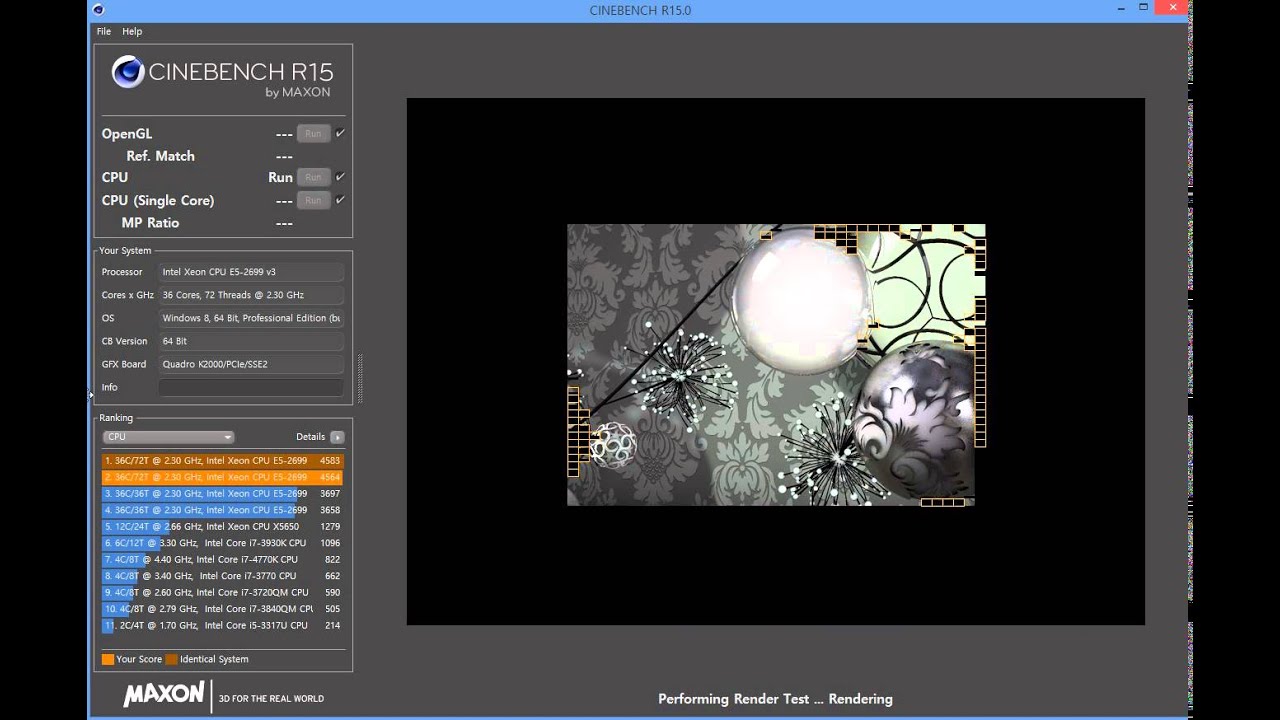Click the Identical System legend swatch
This screenshot has width=1280, height=720.
tap(171, 659)
